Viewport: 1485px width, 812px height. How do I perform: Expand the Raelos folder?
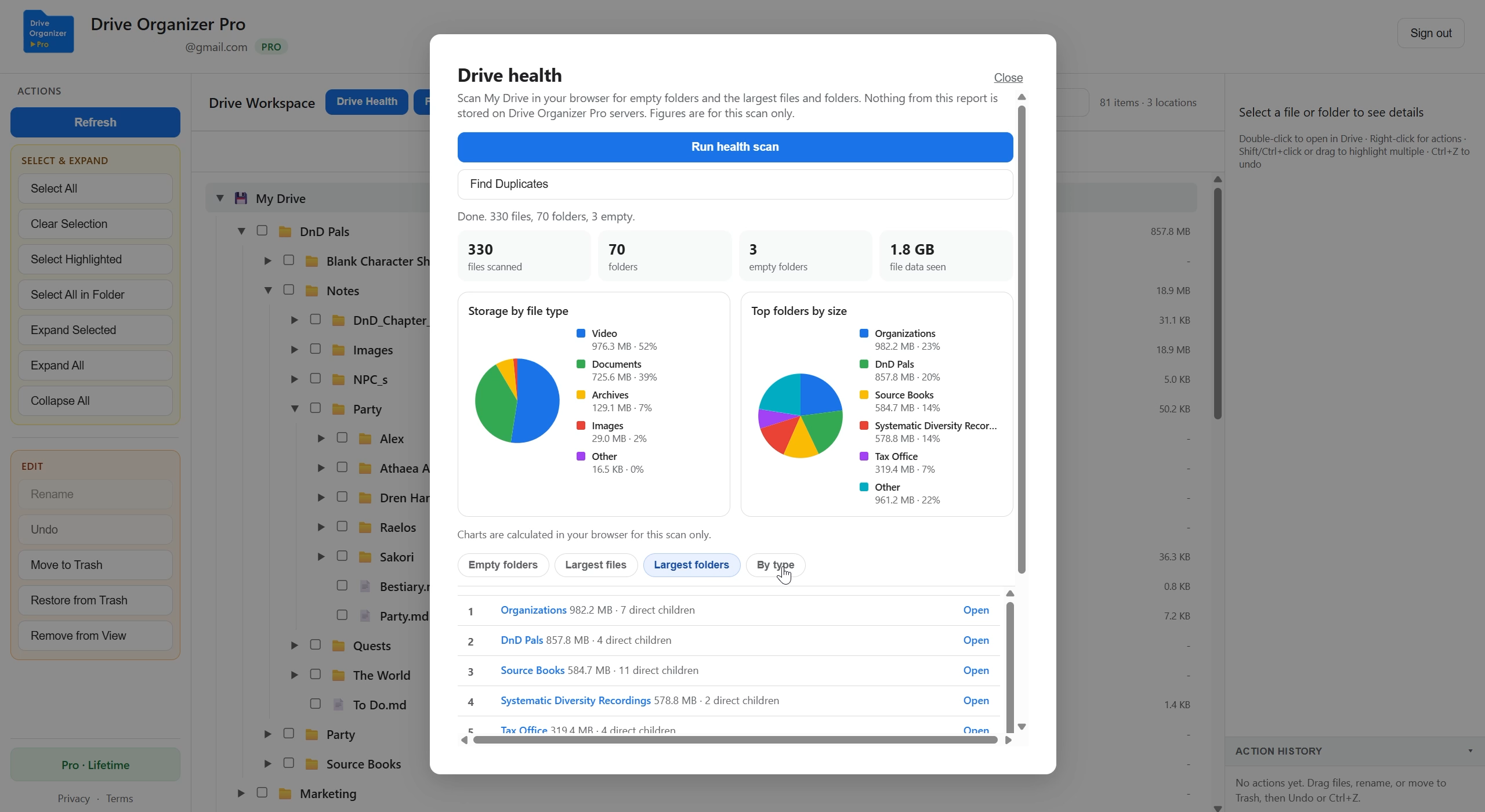[321, 527]
